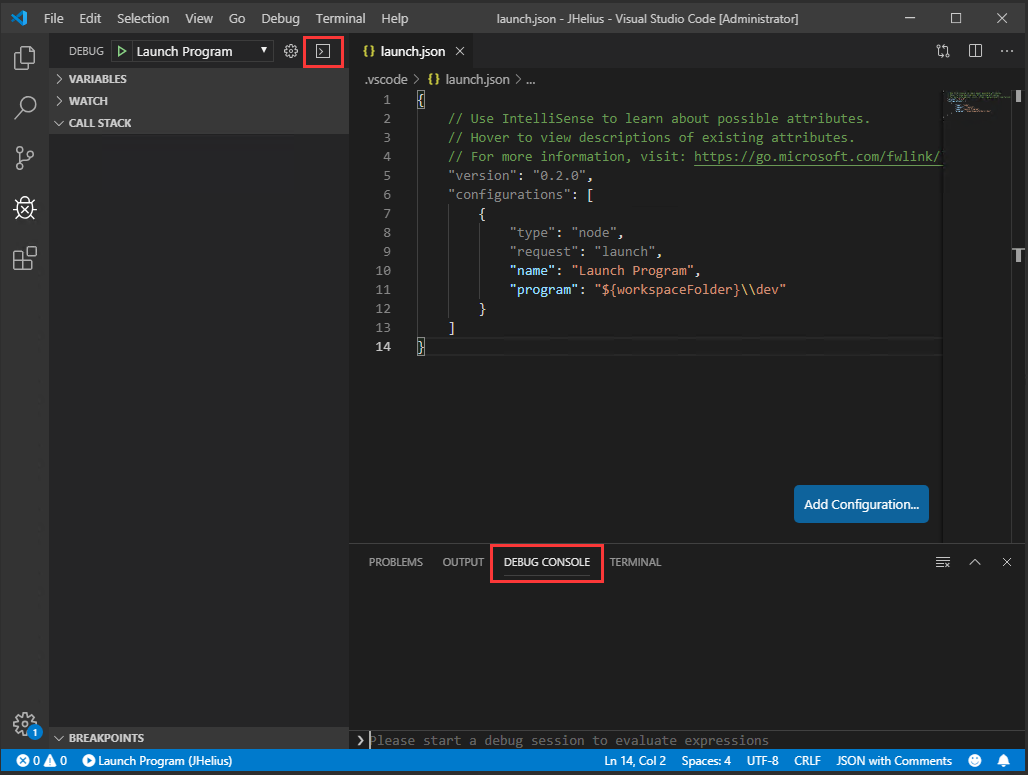The height and width of the screenshot is (775, 1028).
Task: Click the "Launch Program" value on line 10
Action: 633,271
